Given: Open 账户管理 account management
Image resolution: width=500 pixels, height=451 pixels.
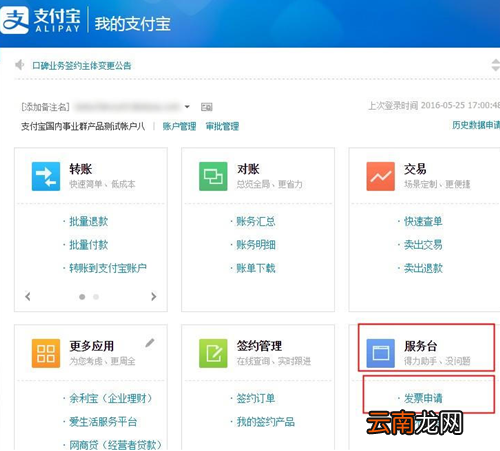Looking at the screenshot, I should (179, 126).
